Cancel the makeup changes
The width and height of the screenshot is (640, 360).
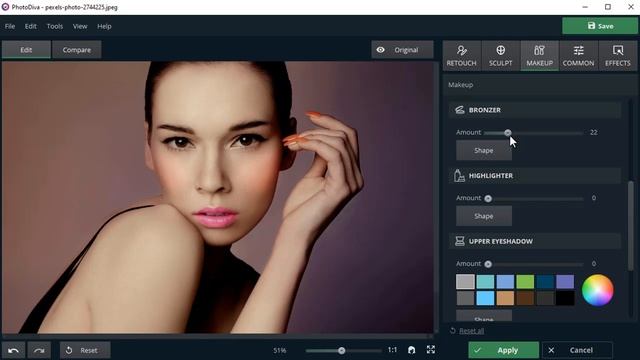coord(577,350)
